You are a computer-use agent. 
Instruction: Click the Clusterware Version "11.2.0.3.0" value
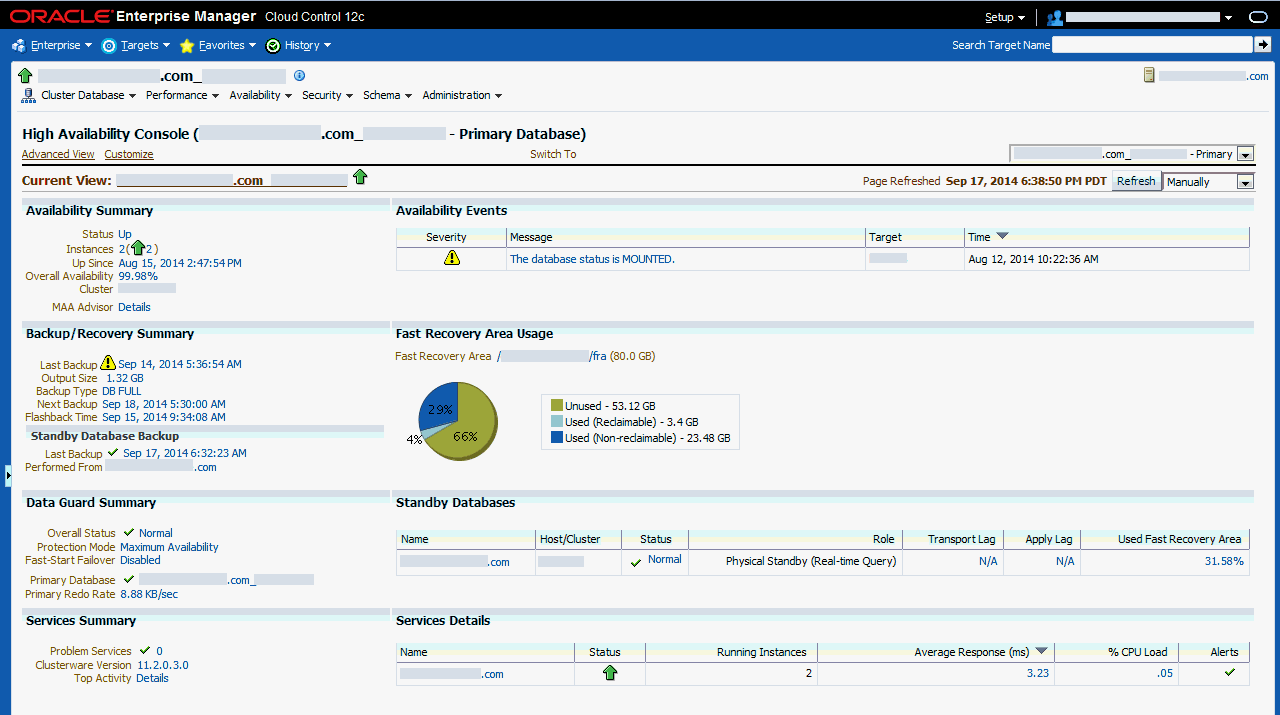pyautogui.click(x=162, y=665)
